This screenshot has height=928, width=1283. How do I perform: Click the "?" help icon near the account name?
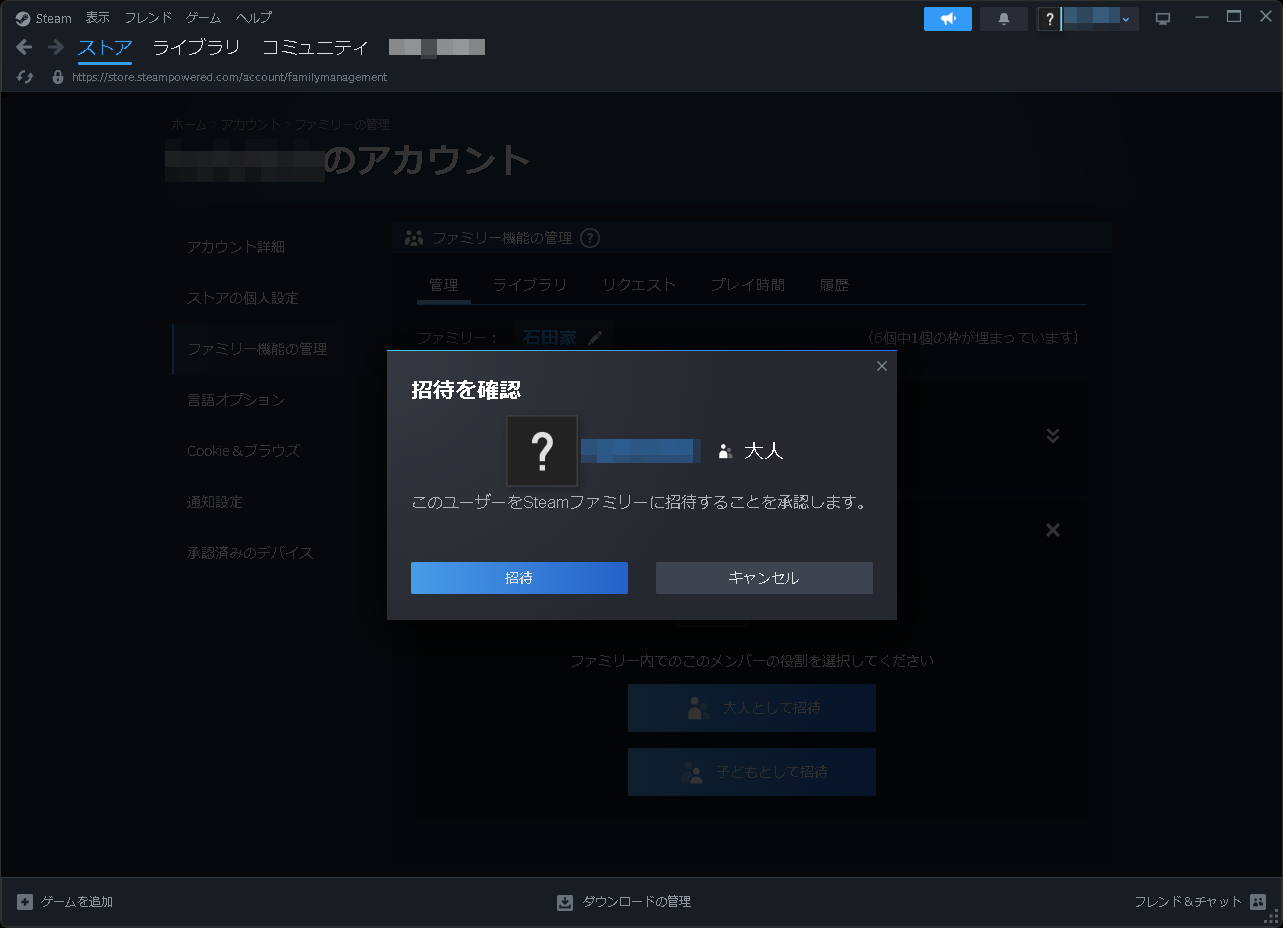pyautogui.click(x=1048, y=18)
